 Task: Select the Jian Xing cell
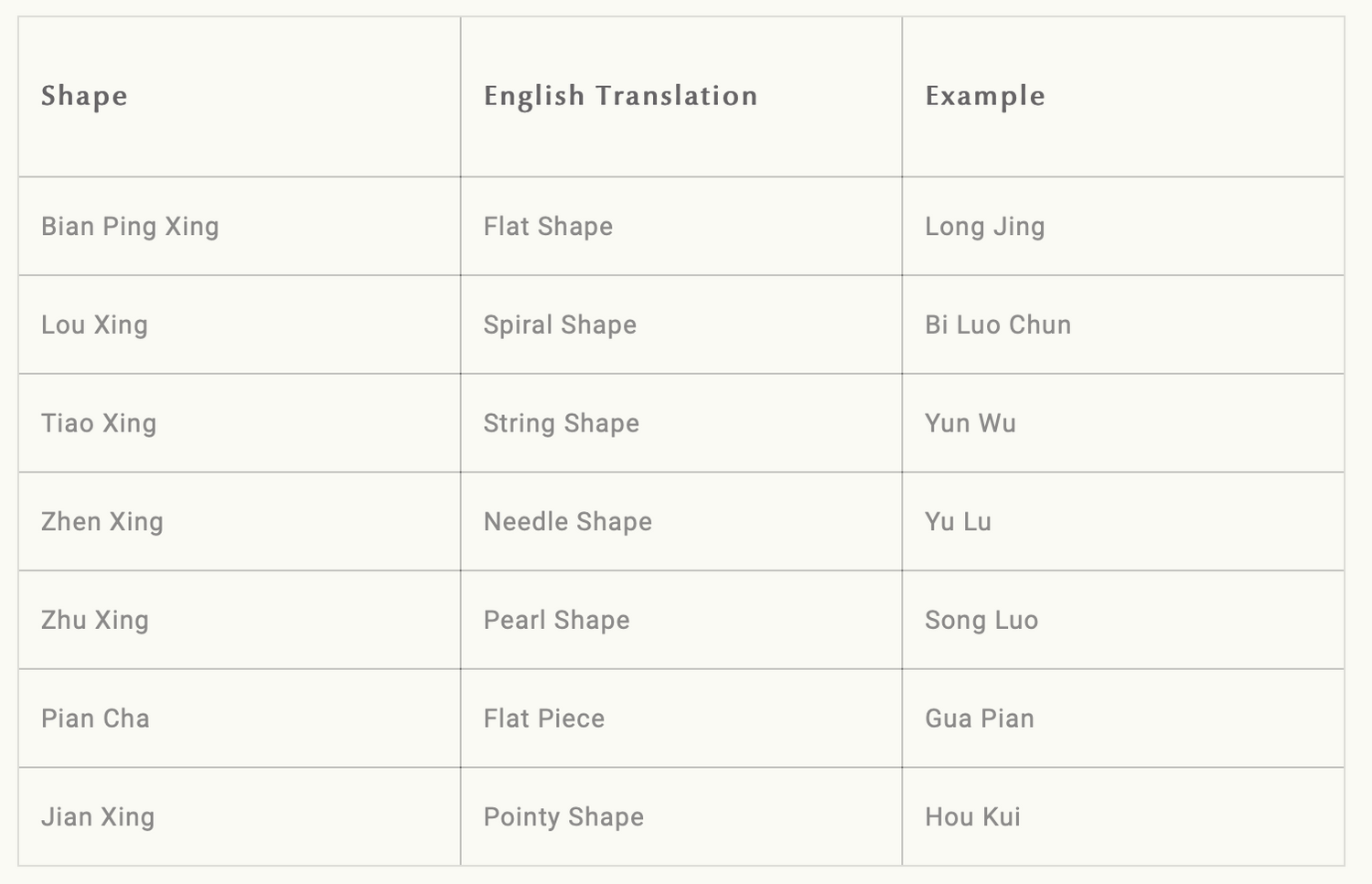coord(240,816)
